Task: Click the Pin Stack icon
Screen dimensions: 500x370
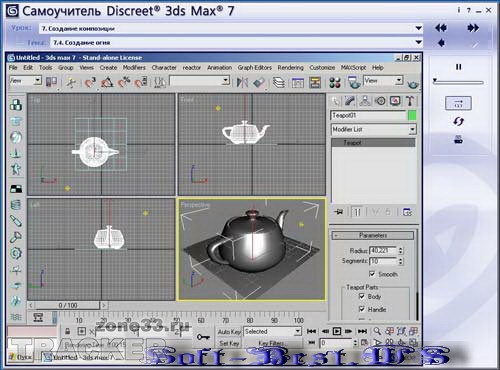Action: [339, 212]
